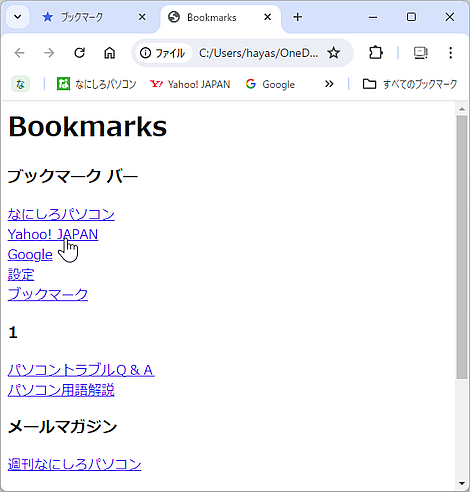Image resolution: width=470 pixels, height=492 pixels.
Task: Open the パソコントラブルQ＆A link
Action: pos(81,370)
